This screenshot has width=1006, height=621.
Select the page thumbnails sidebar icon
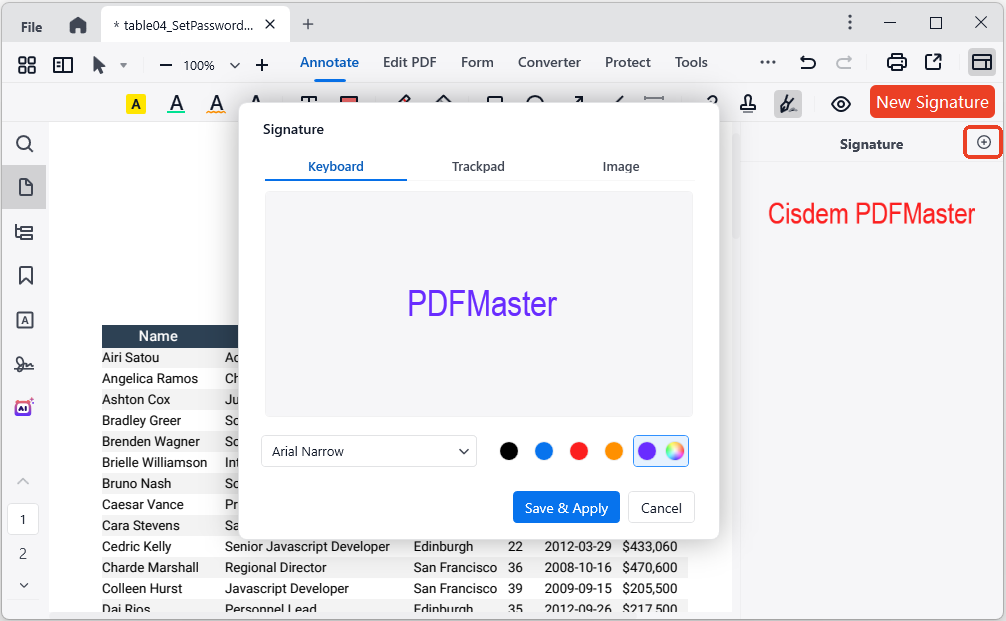point(24,186)
